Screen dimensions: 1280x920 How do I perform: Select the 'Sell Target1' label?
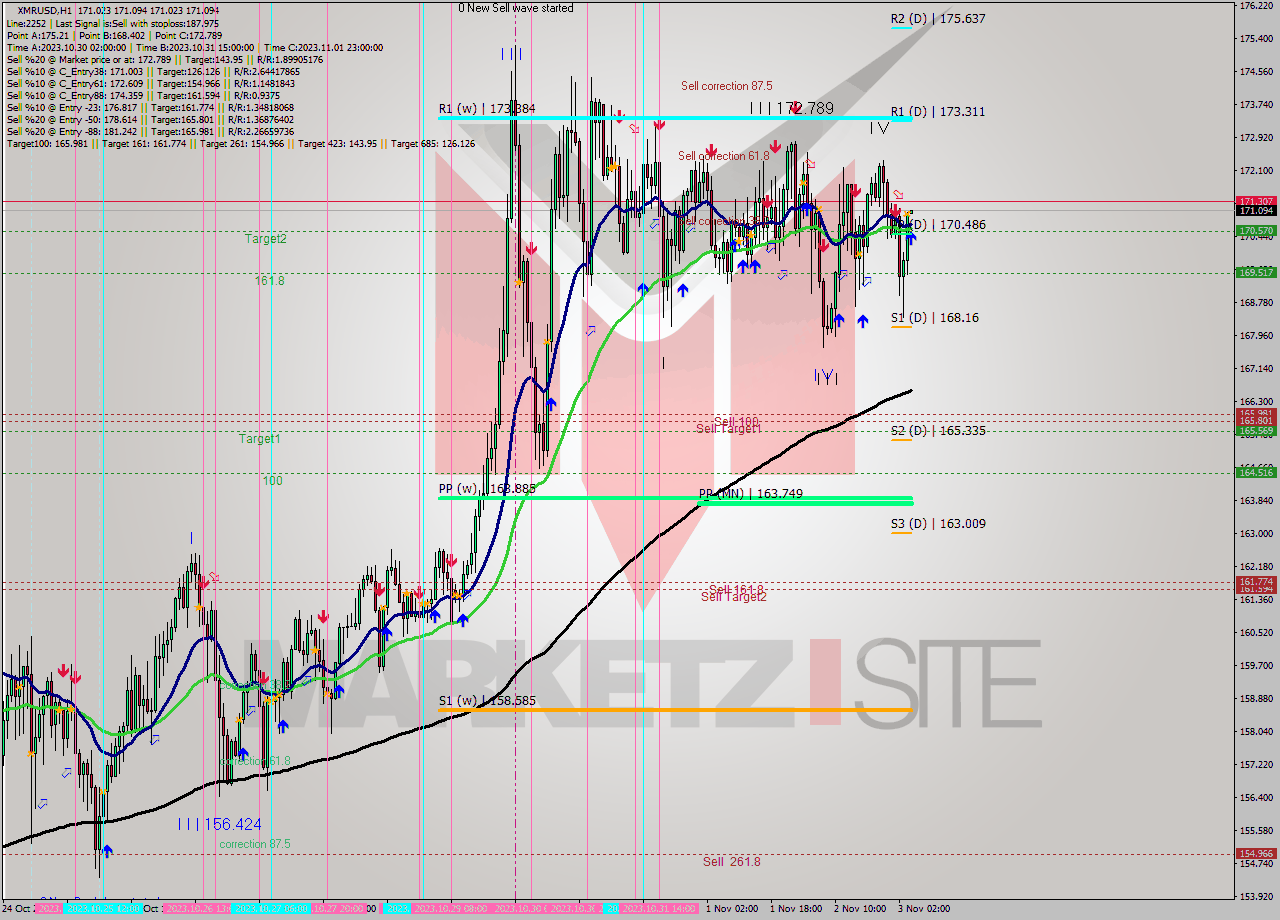tap(729, 428)
